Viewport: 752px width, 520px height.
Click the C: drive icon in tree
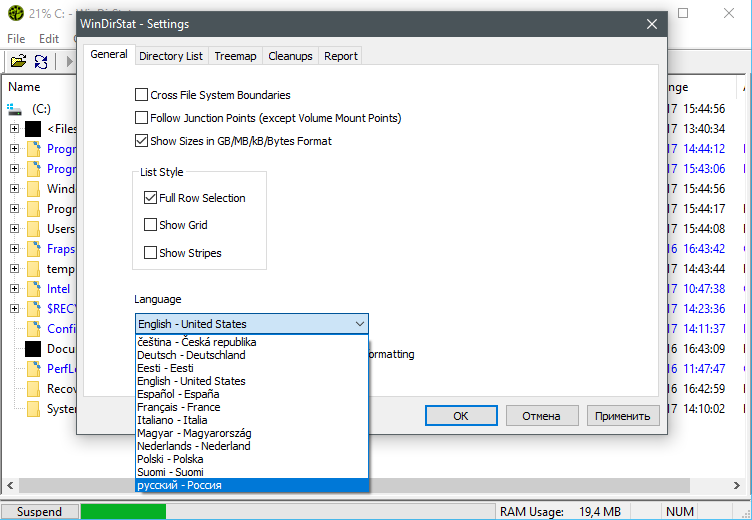pyautogui.click(x=14, y=108)
